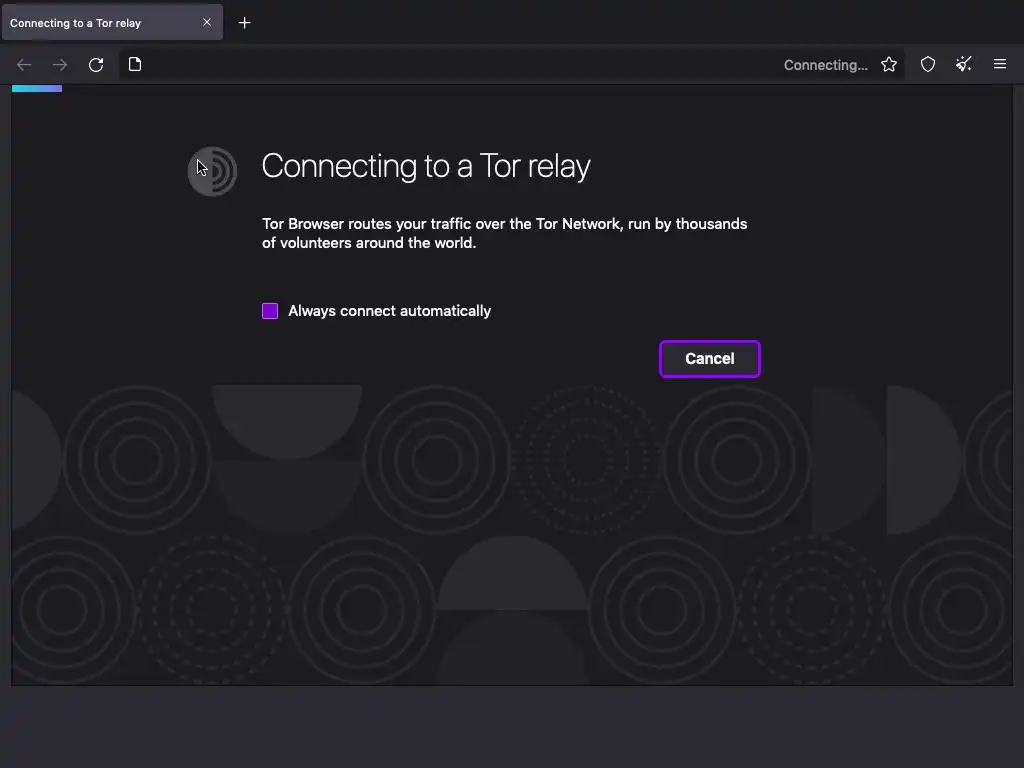
Task: Click the 'Tor Browser routes your traffic' paragraph
Action: point(504,233)
